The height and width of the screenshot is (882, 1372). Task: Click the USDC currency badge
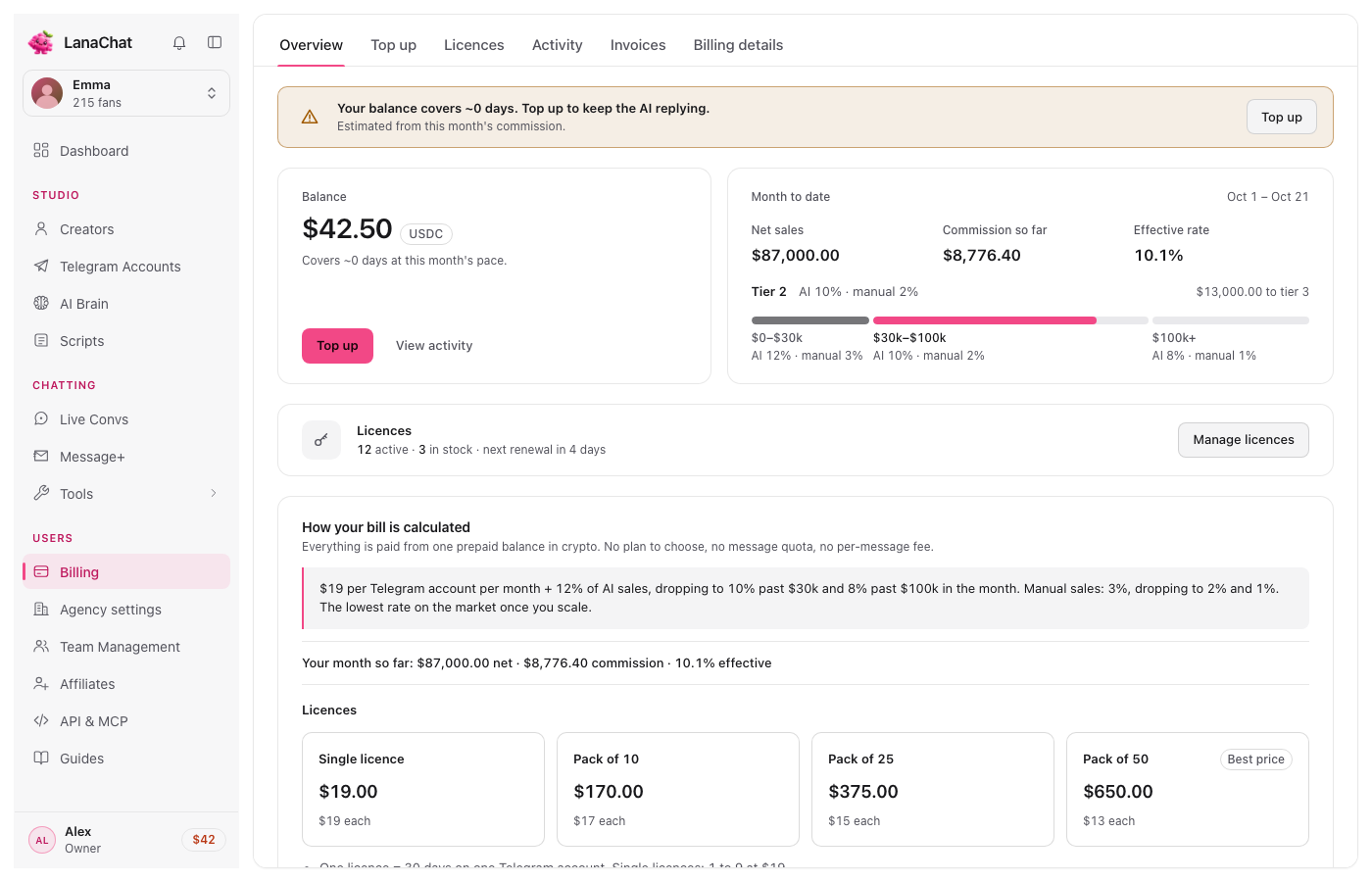(x=426, y=234)
